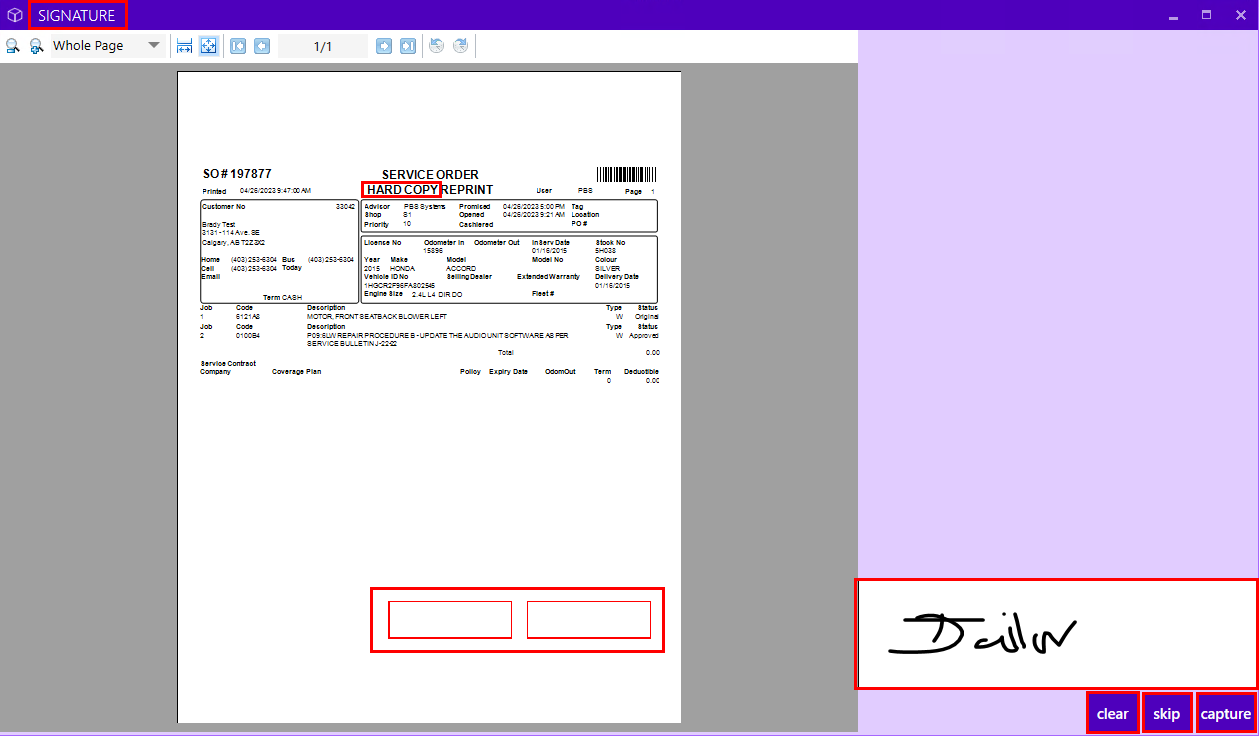Open the Whole Page zoom dropdown

[x=108, y=46]
